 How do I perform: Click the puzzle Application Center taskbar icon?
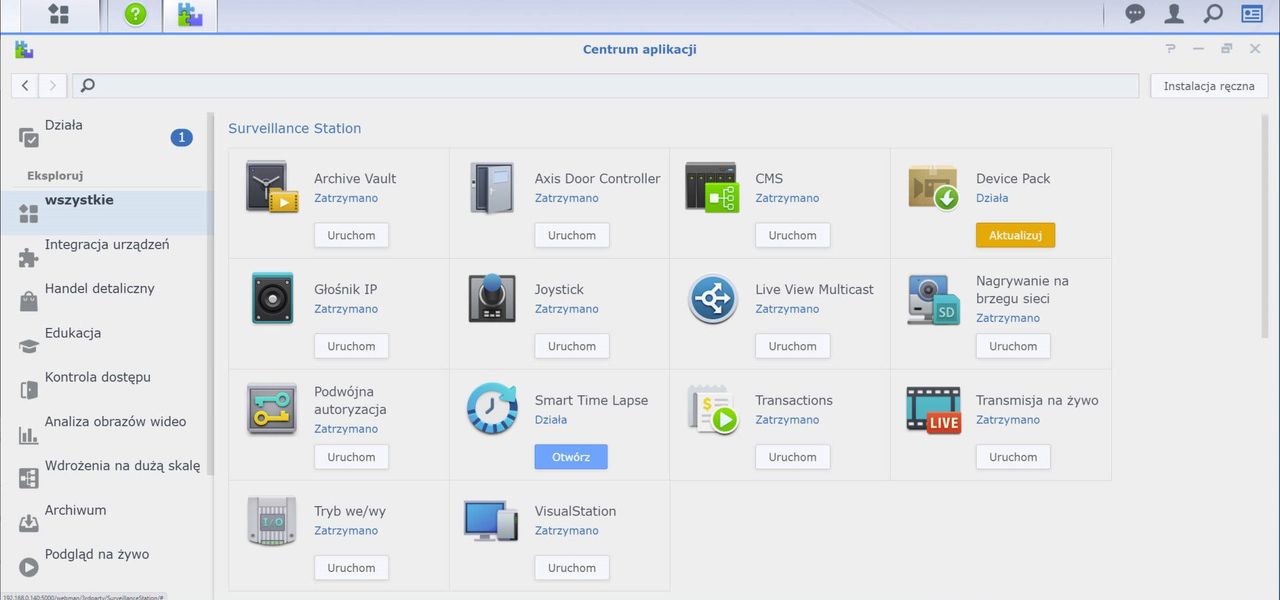coord(190,15)
